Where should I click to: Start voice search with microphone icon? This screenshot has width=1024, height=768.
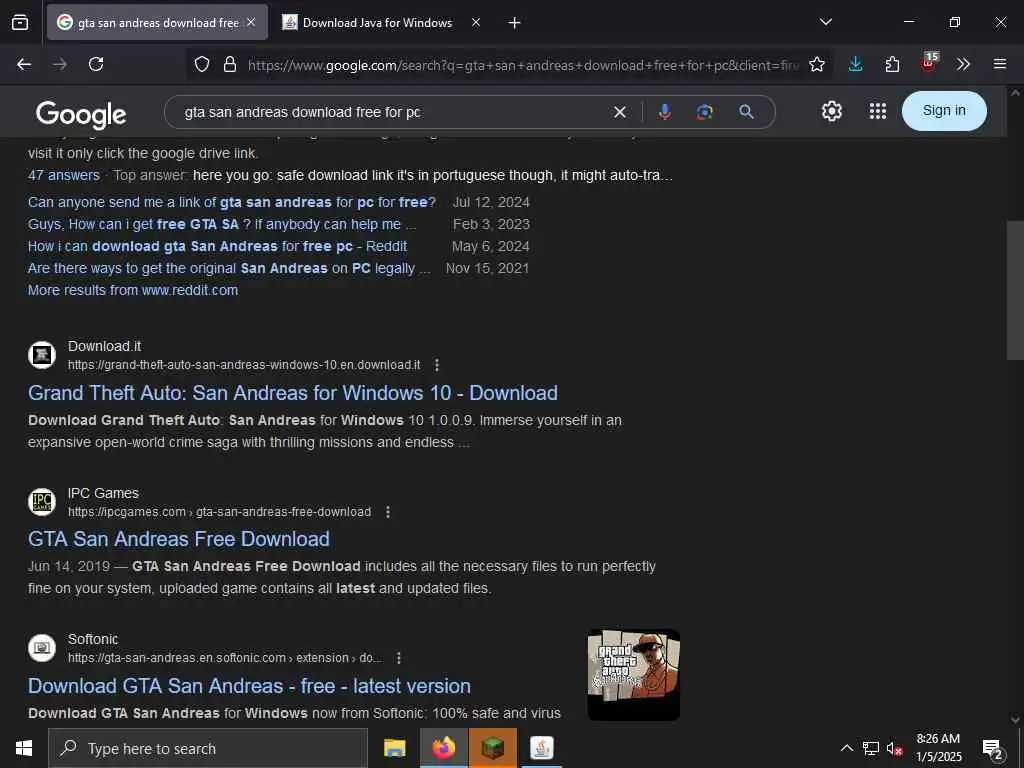click(x=665, y=112)
